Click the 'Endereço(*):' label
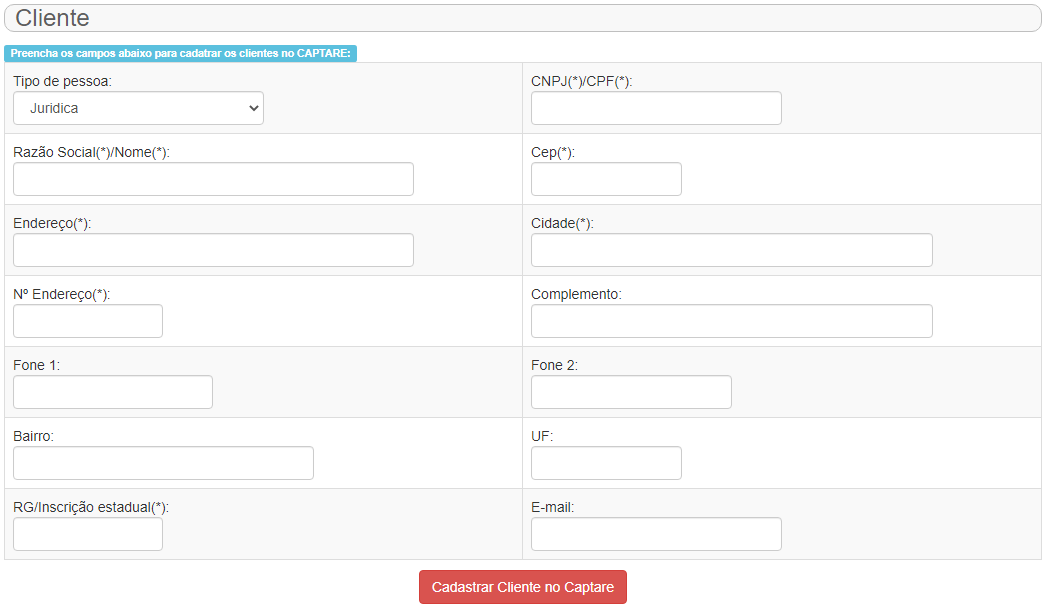 (x=52, y=224)
